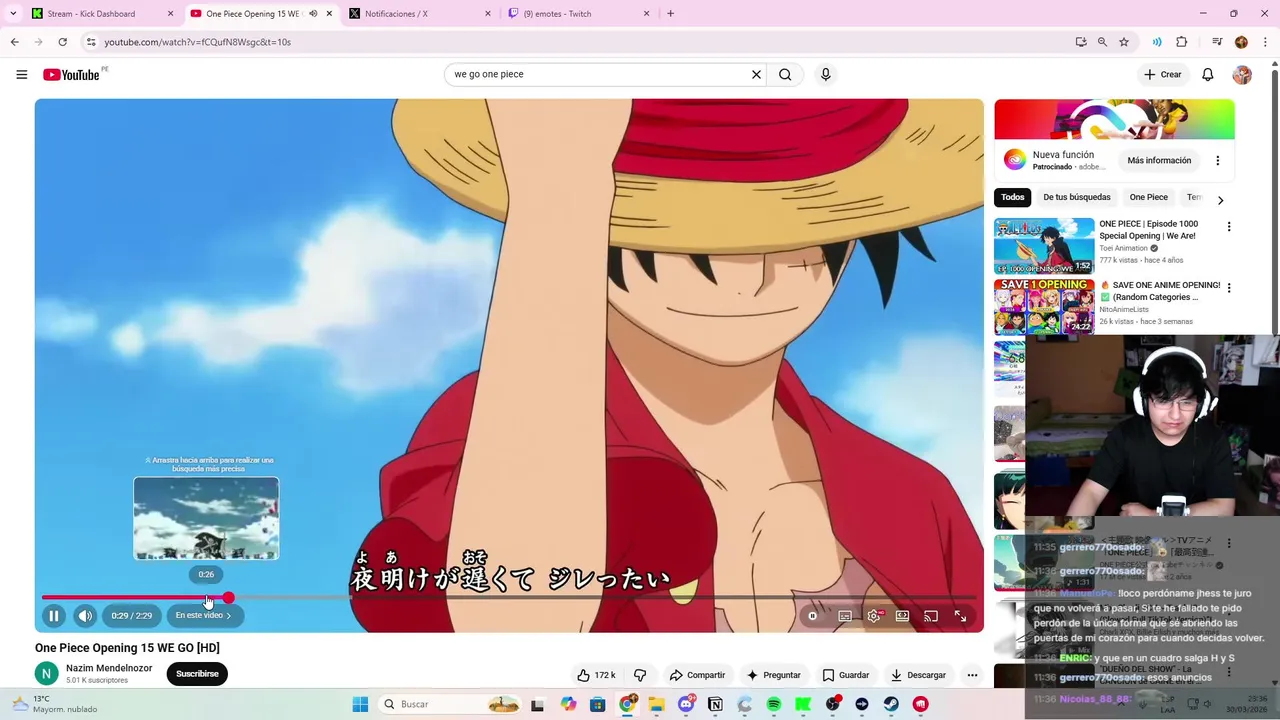The image size is (1280, 720).
Task: Show more filter chips with arrow
Action: (x=1220, y=200)
